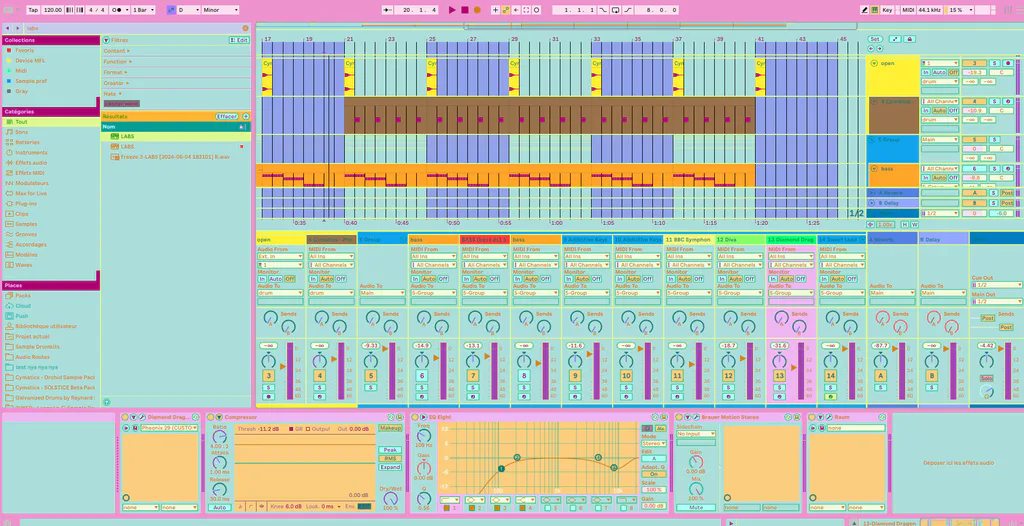The height and width of the screenshot is (526, 1024).
Task: Click the Effacer button in results
Action: click(x=227, y=116)
